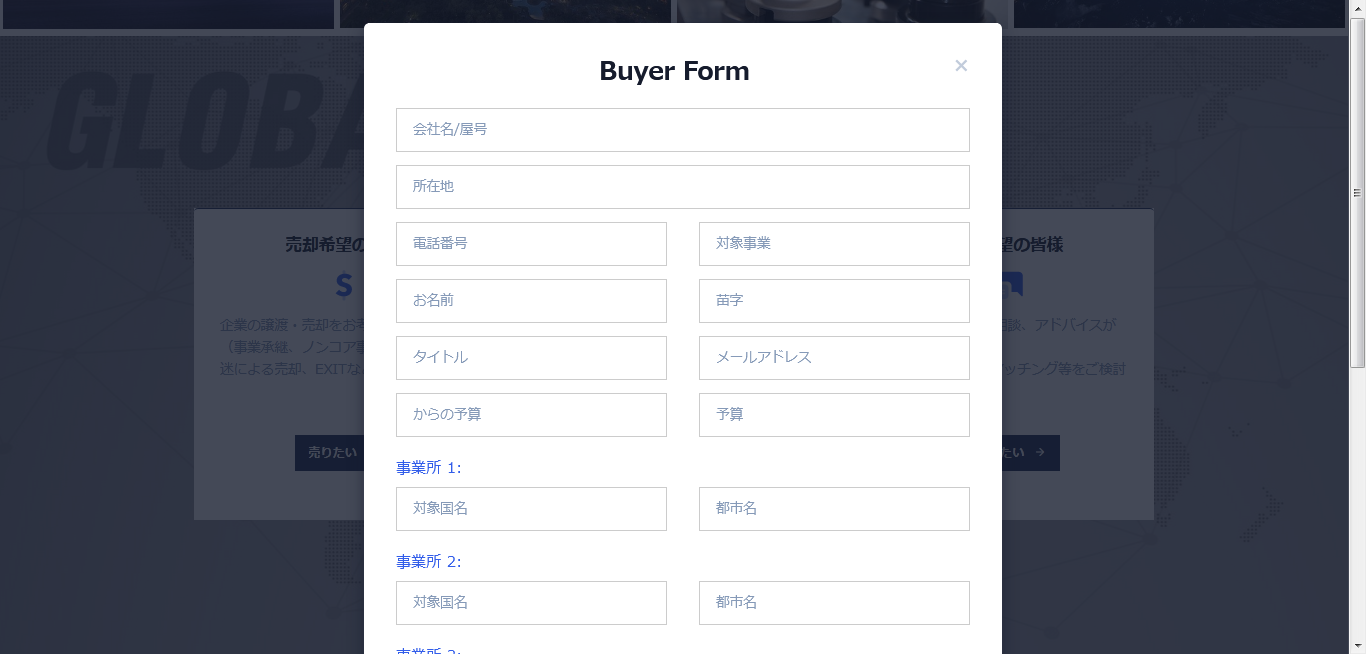1366x654 pixels.
Task: Click the 予算 budget field
Action: pos(834,415)
